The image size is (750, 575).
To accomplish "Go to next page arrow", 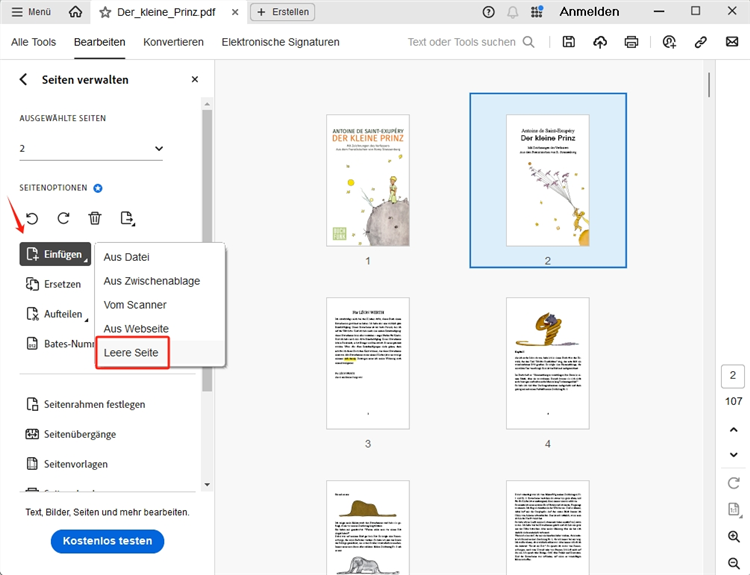I will click(733, 454).
